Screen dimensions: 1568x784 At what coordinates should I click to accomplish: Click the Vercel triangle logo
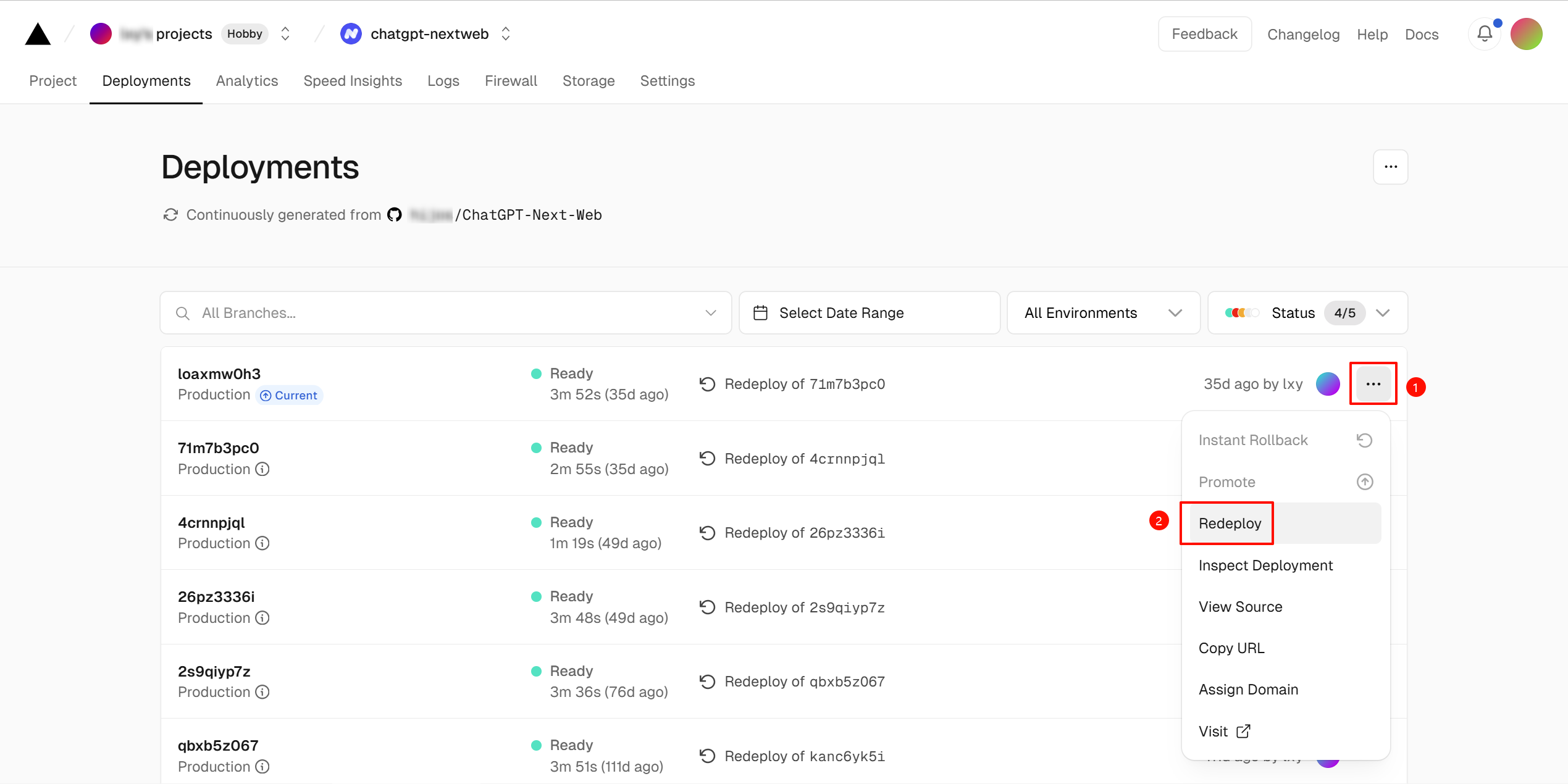click(x=38, y=34)
